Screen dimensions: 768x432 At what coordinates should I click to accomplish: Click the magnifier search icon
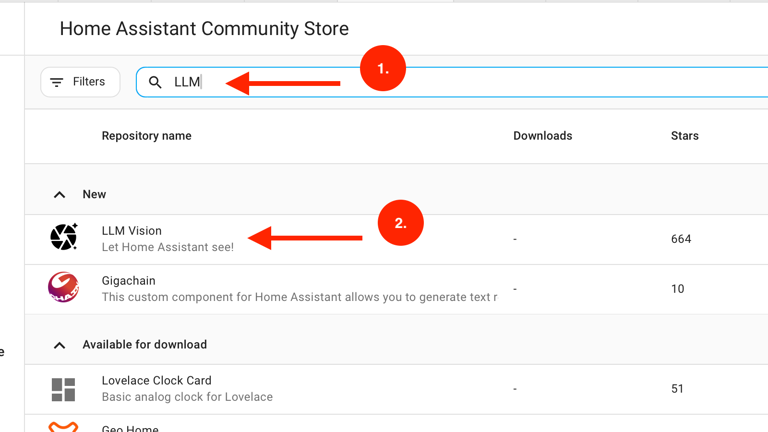click(155, 82)
